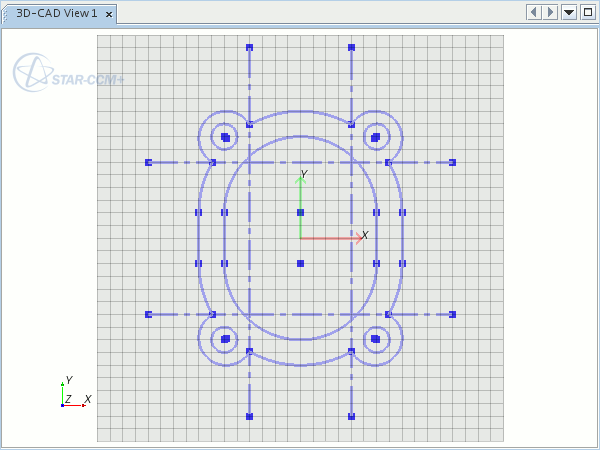Viewport: 600px width, 450px height.
Task: Select the top-right mounting hole center point
Action: tap(375, 137)
